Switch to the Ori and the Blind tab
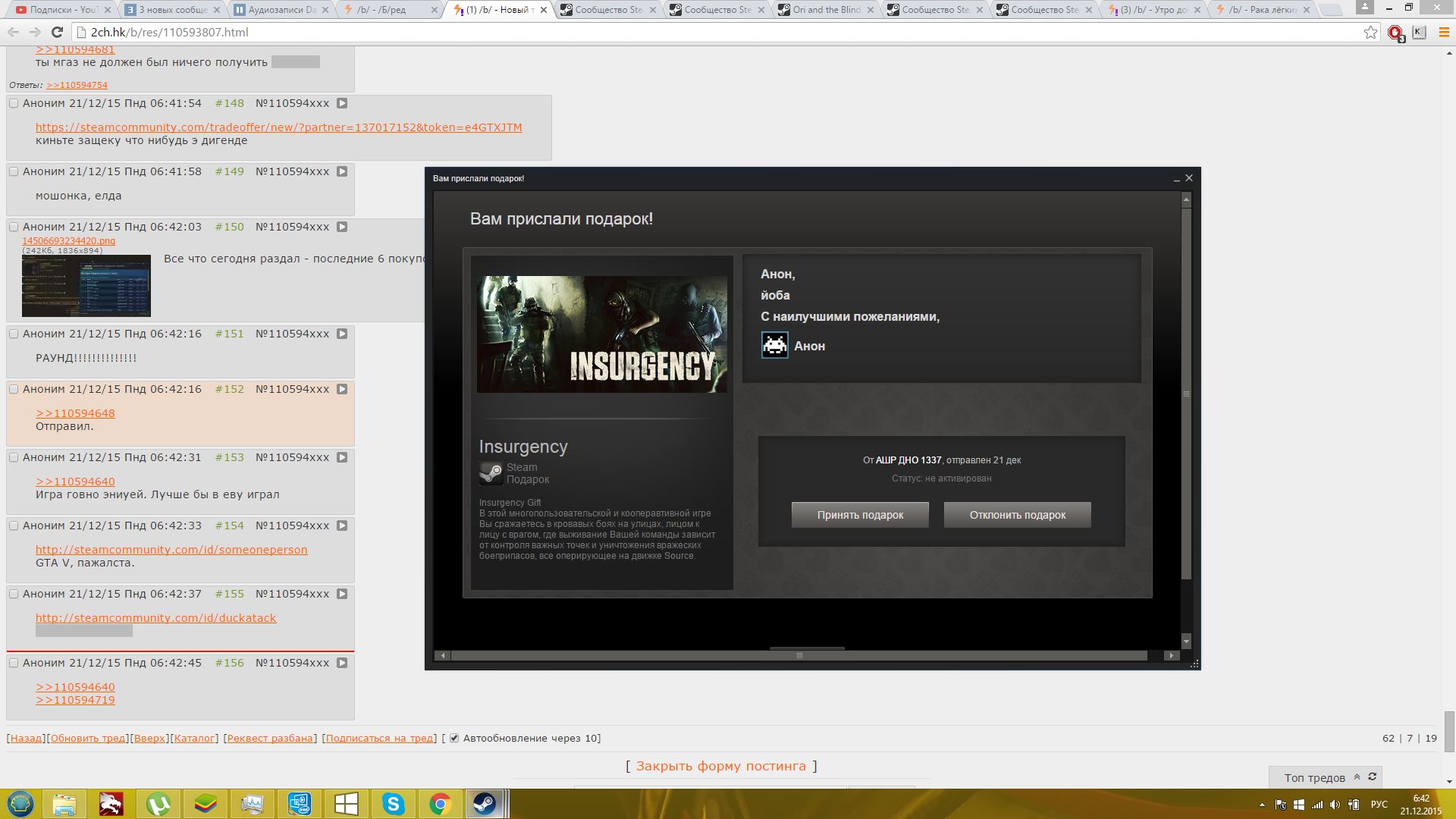Image resolution: width=1456 pixels, height=819 pixels. coord(825,10)
